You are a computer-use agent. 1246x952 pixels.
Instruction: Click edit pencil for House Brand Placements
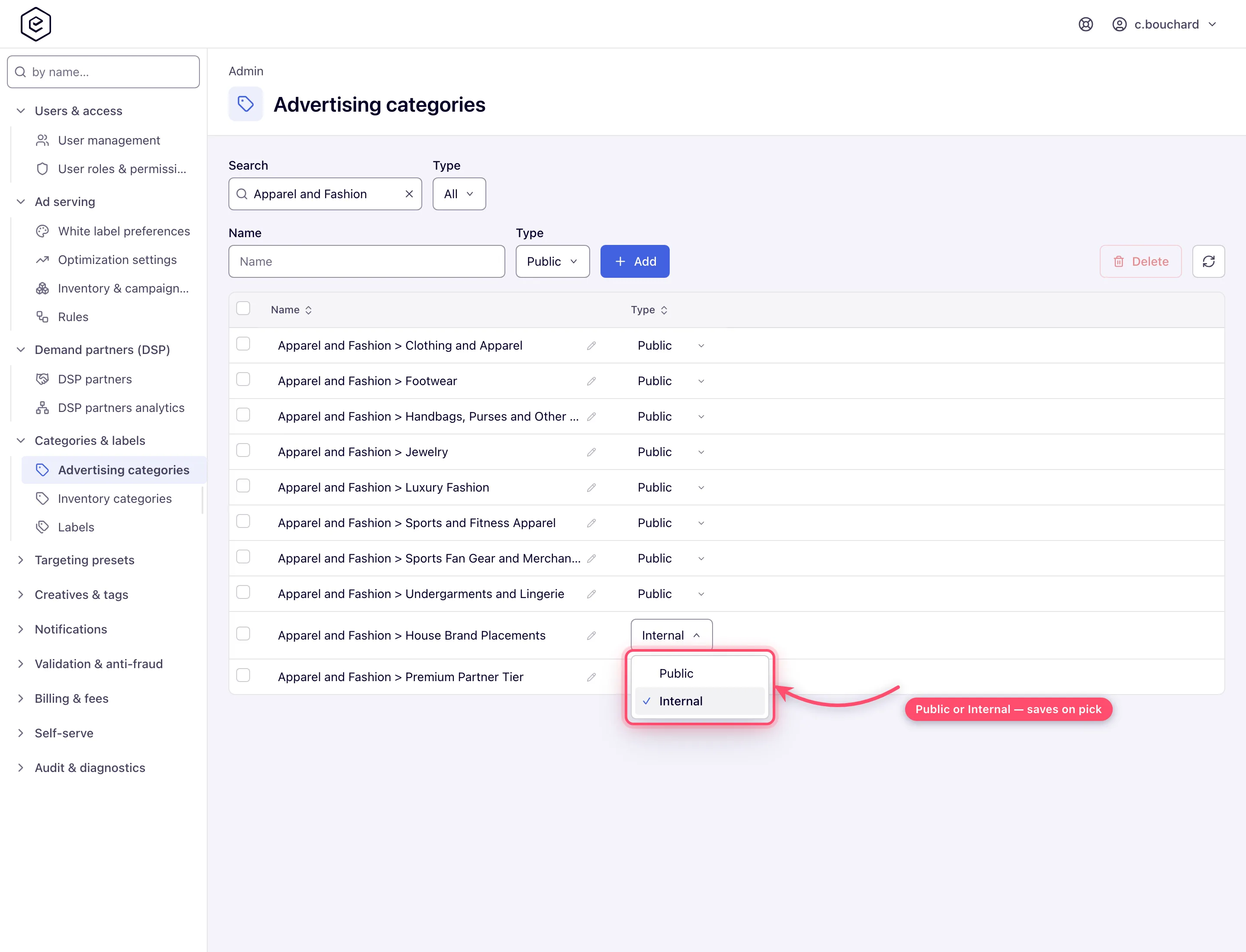coord(591,635)
